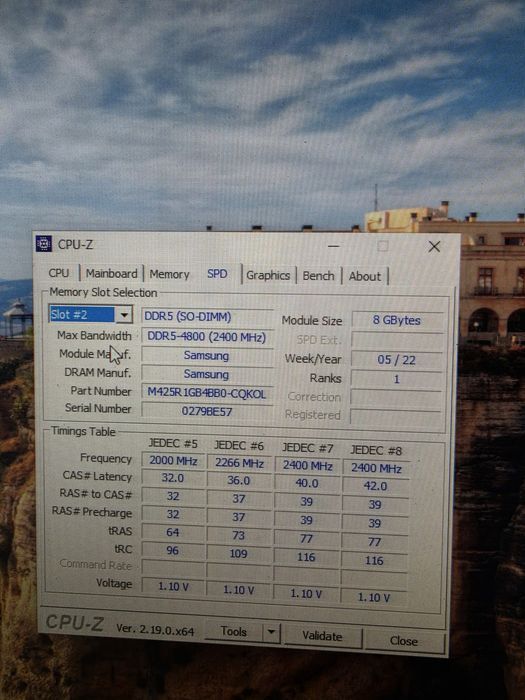Select the part number M425R1GB4BB0-CQKOL
This screenshot has height=700, width=525.
(207, 393)
